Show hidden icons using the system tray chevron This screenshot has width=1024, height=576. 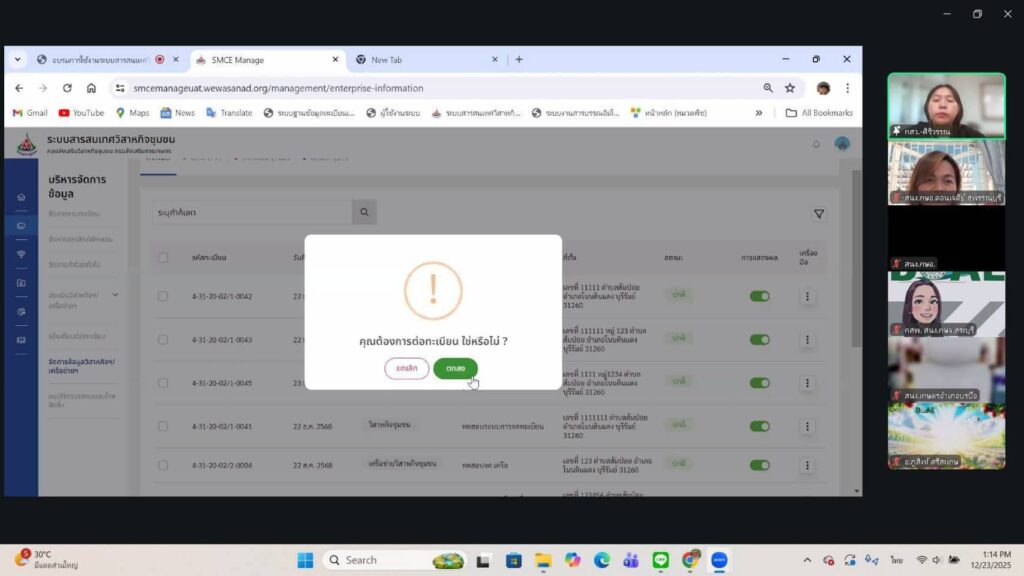807,560
